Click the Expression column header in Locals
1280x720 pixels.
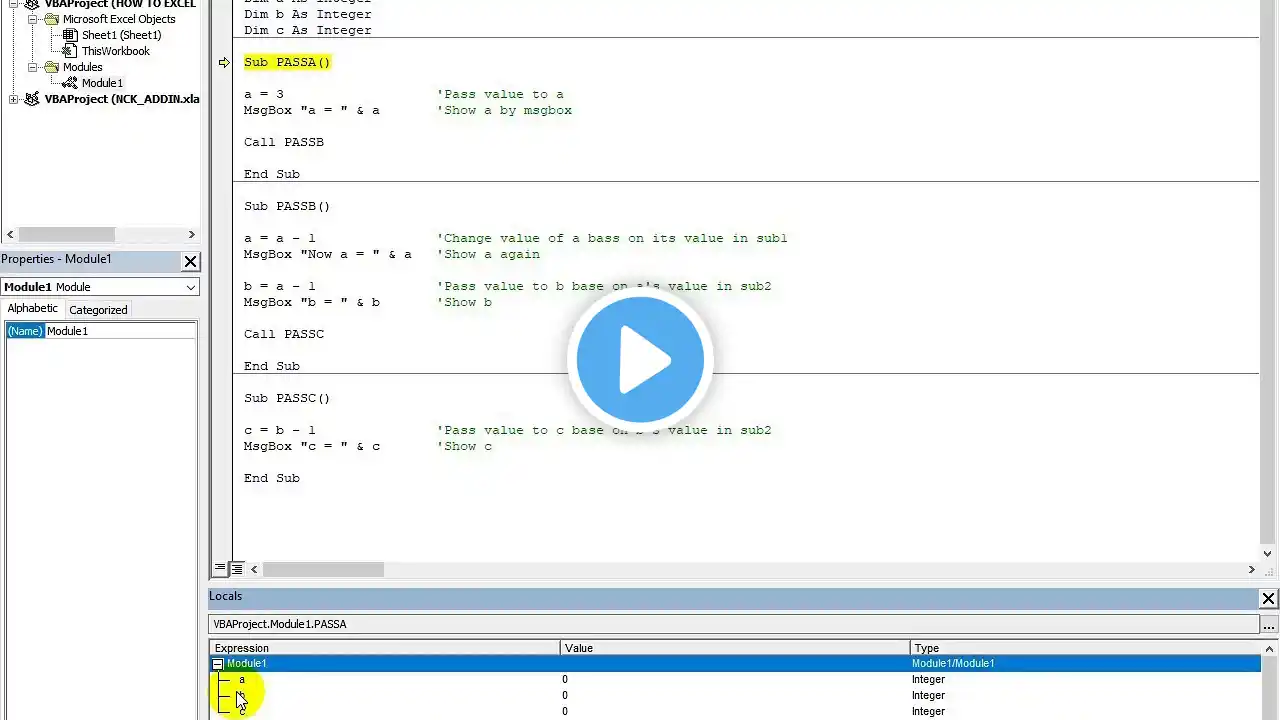[x=385, y=648]
